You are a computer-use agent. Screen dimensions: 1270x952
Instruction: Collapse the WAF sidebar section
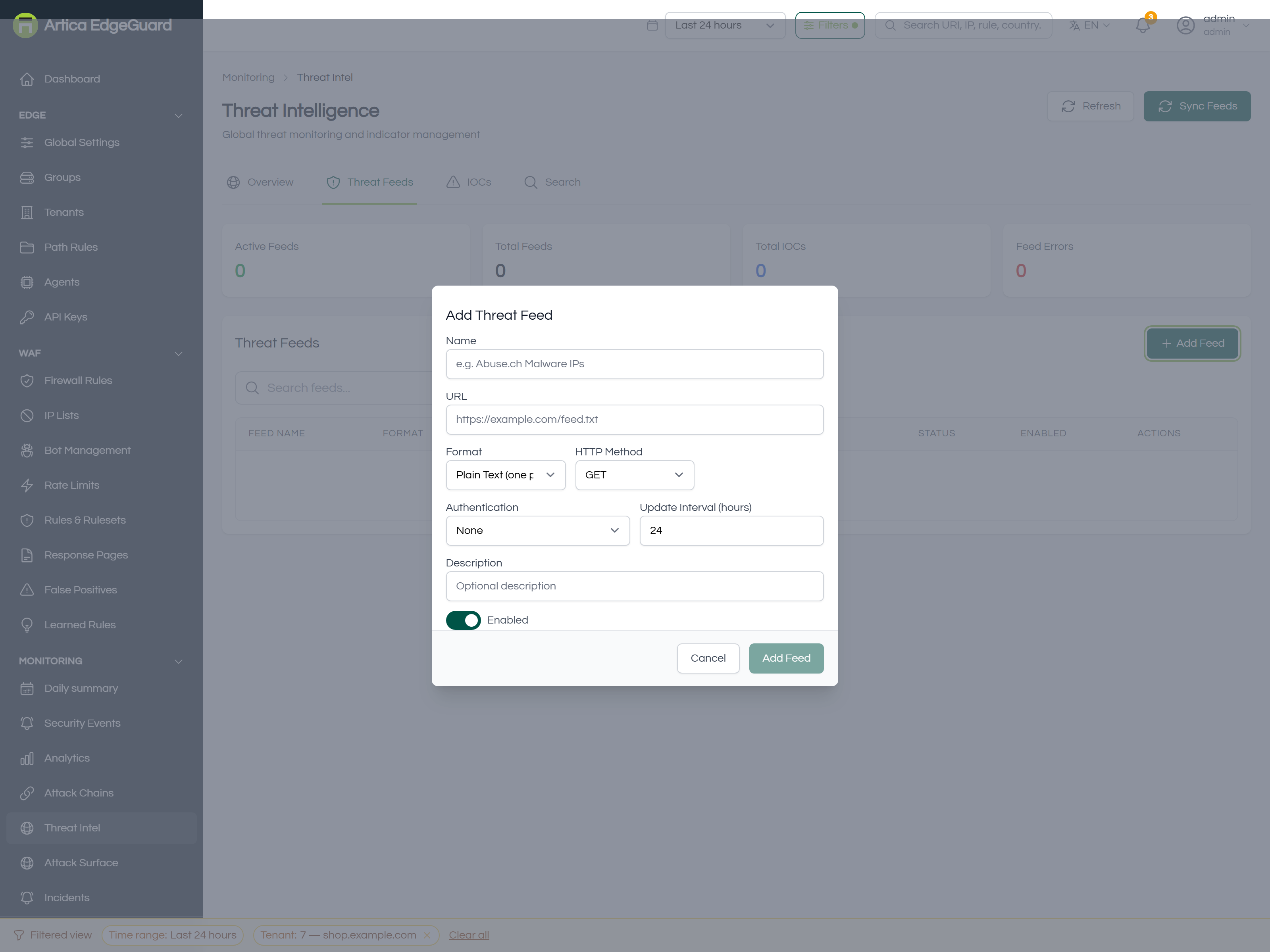[x=101, y=353]
